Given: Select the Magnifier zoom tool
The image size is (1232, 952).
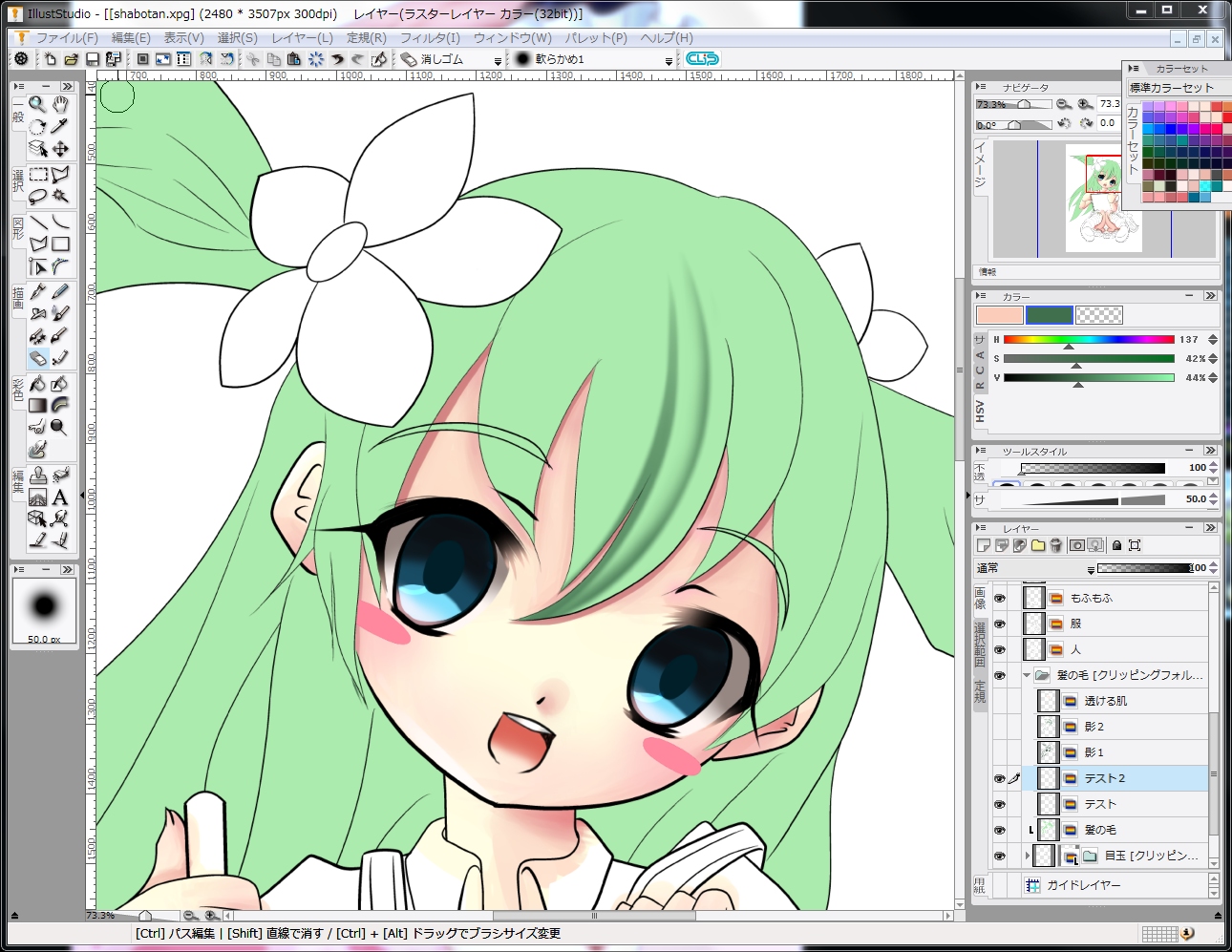Looking at the screenshot, I should click(37, 104).
